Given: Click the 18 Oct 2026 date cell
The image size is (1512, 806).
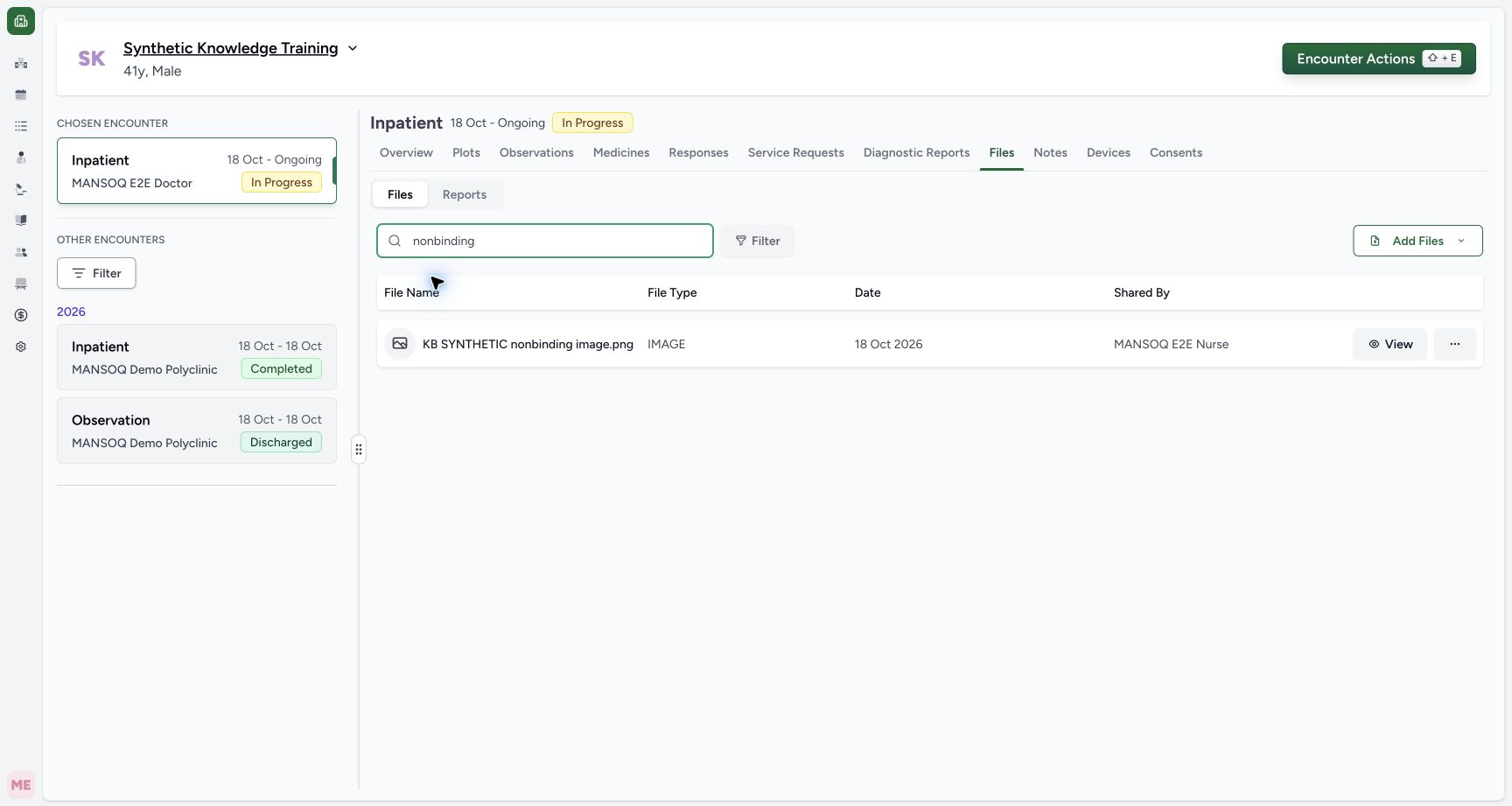Looking at the screenshot, I should tap(888, 344).
